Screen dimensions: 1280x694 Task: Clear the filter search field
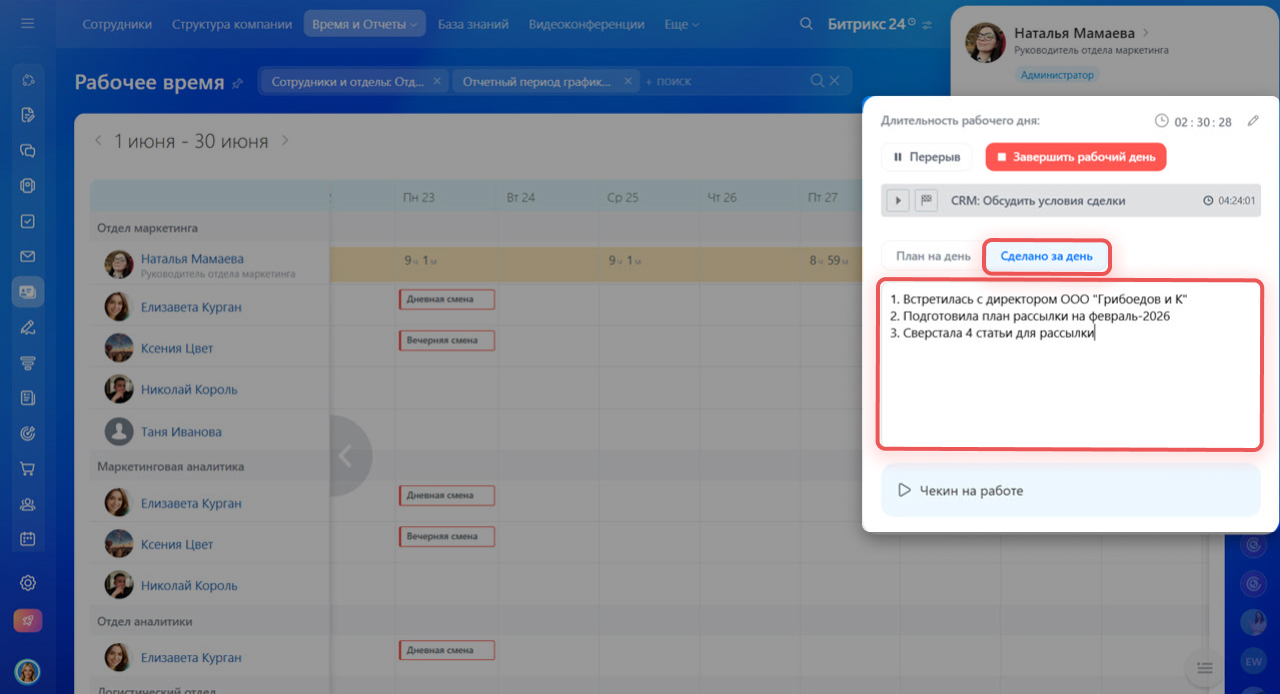coord(836,81)
